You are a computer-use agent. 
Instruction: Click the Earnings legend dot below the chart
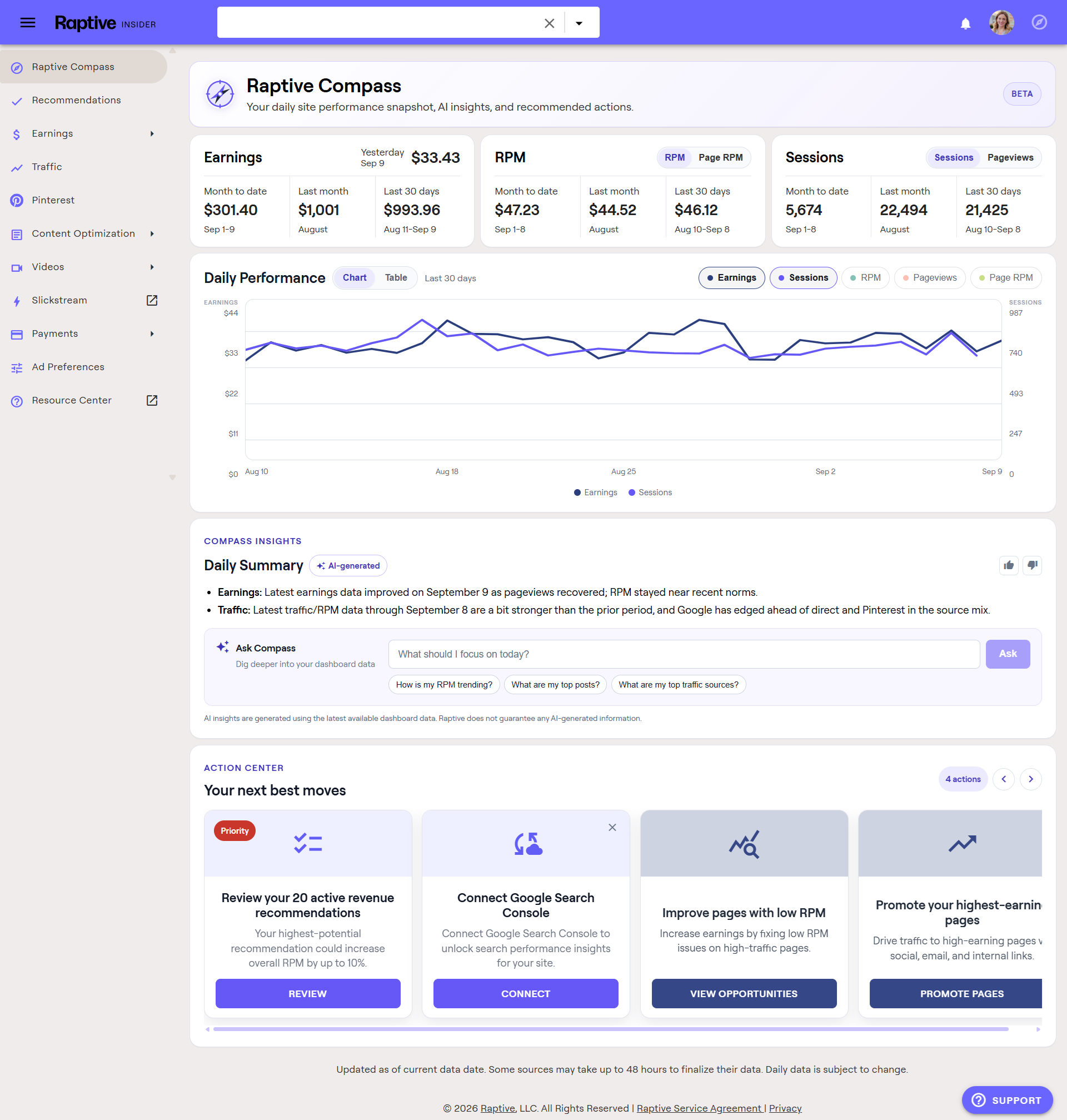pyautogui.click(x=577, y=492)
